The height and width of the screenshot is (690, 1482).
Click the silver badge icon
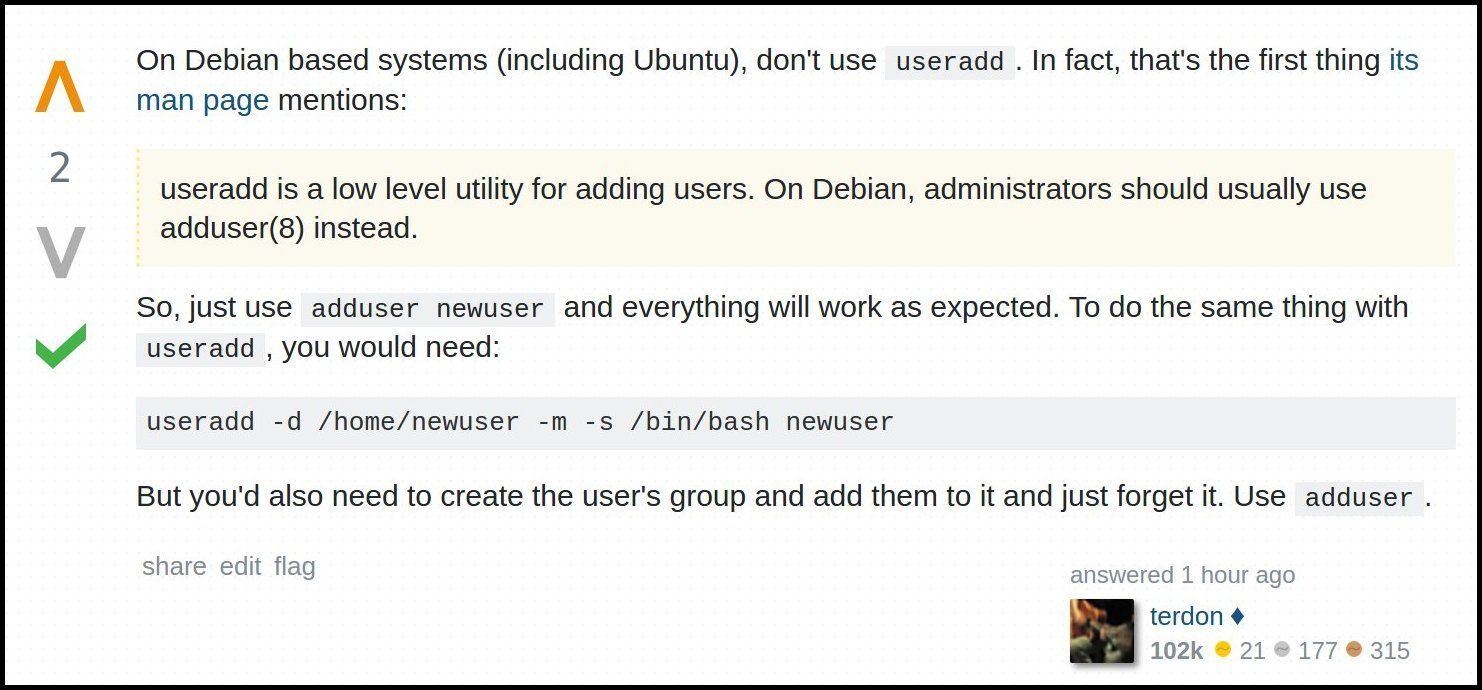pos(1282,650)
